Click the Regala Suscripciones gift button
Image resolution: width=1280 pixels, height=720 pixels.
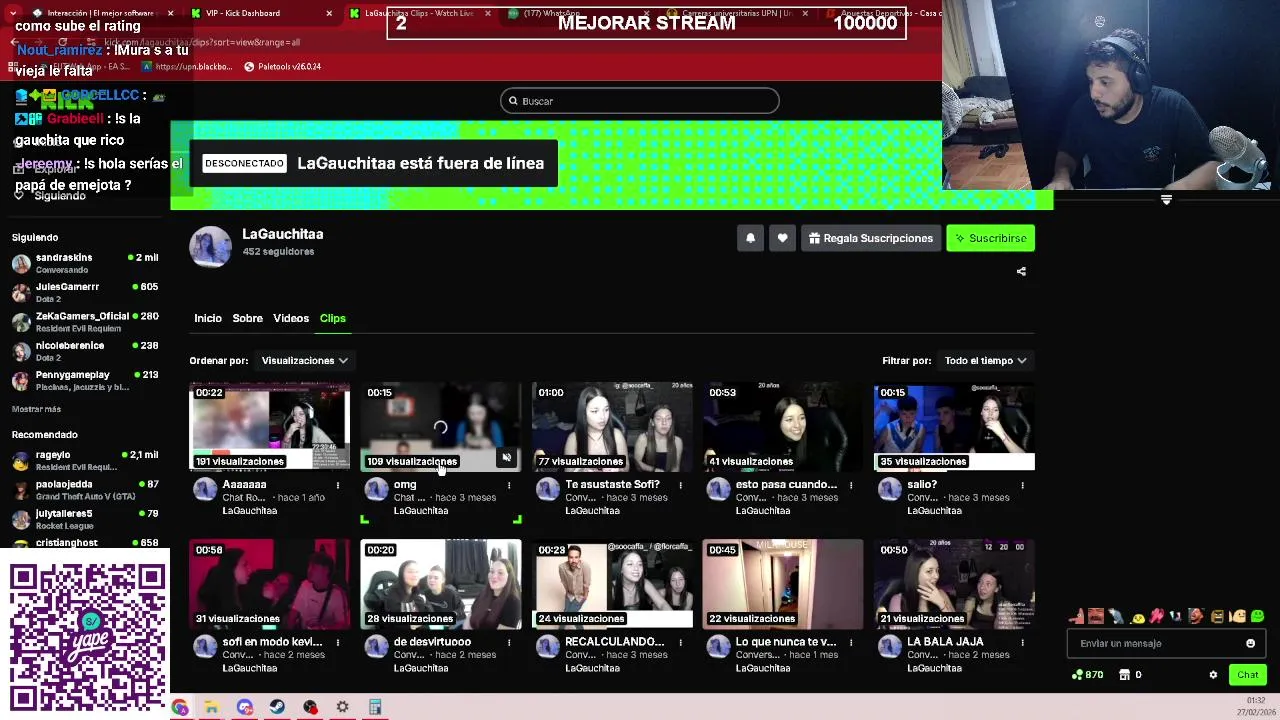pyautogui.click(x=871, y=238)
